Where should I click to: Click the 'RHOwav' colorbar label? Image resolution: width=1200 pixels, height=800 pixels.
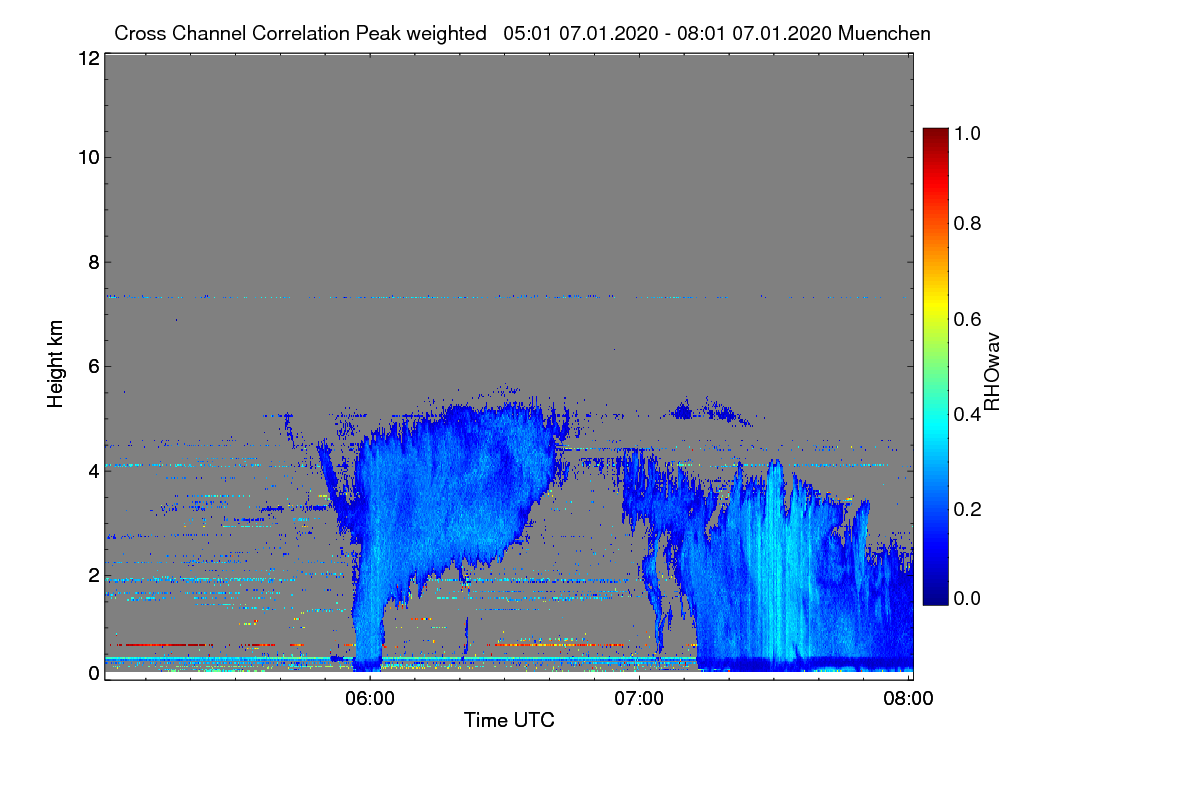pos(992,372)
